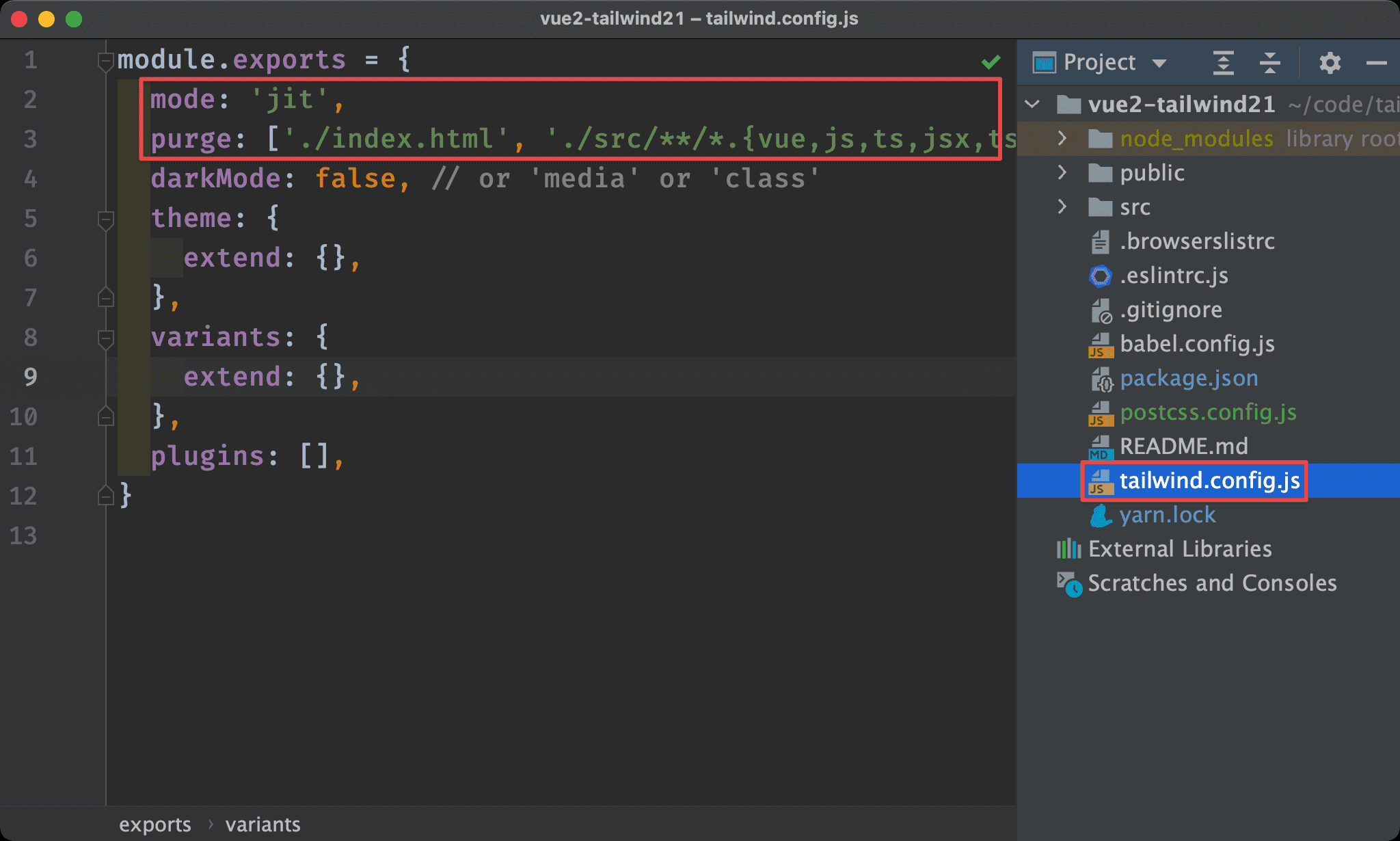This screenshot has width=1400, height=841.
Task: Click fold end marker on line 10
Action: [x=105, y=416]
